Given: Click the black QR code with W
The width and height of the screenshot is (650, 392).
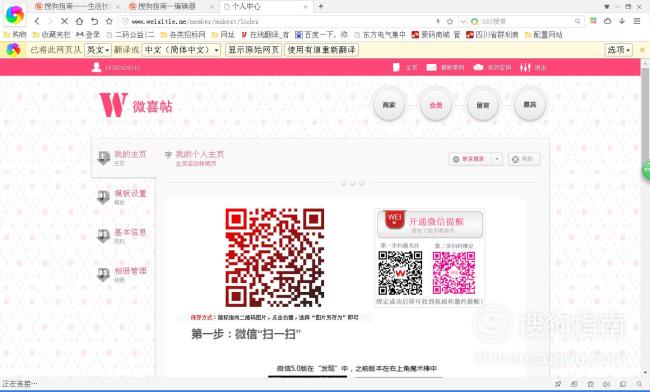Looking at the screenshot, I should (x=400, y=273).
